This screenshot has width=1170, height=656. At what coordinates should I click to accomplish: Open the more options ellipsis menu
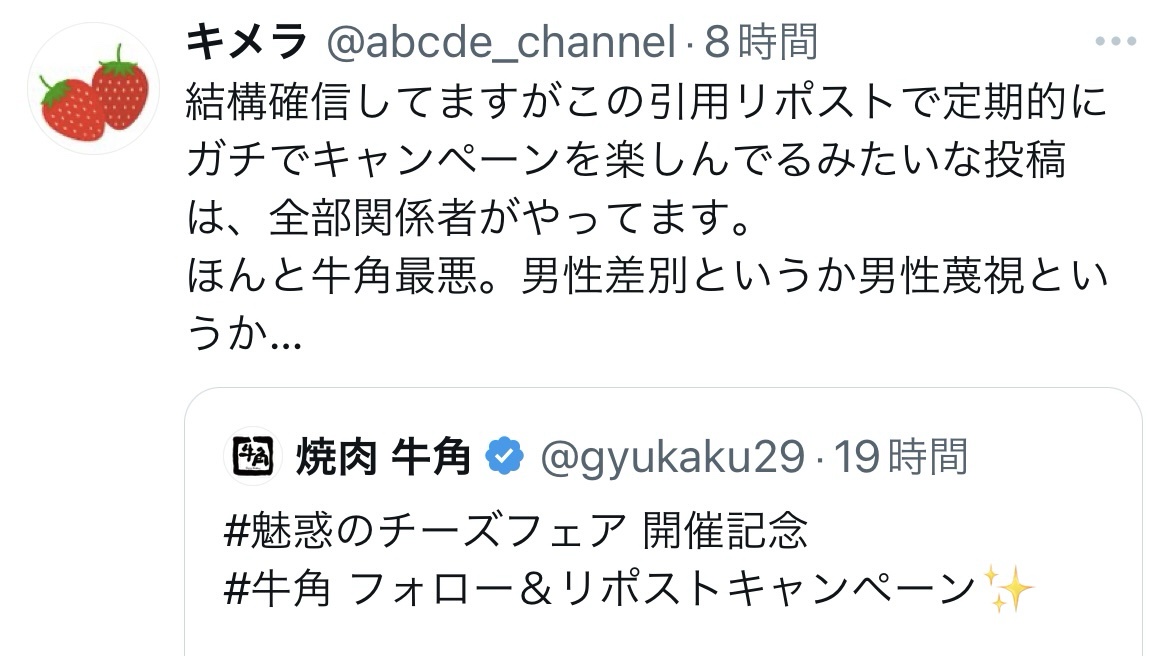pos(1116,42)
